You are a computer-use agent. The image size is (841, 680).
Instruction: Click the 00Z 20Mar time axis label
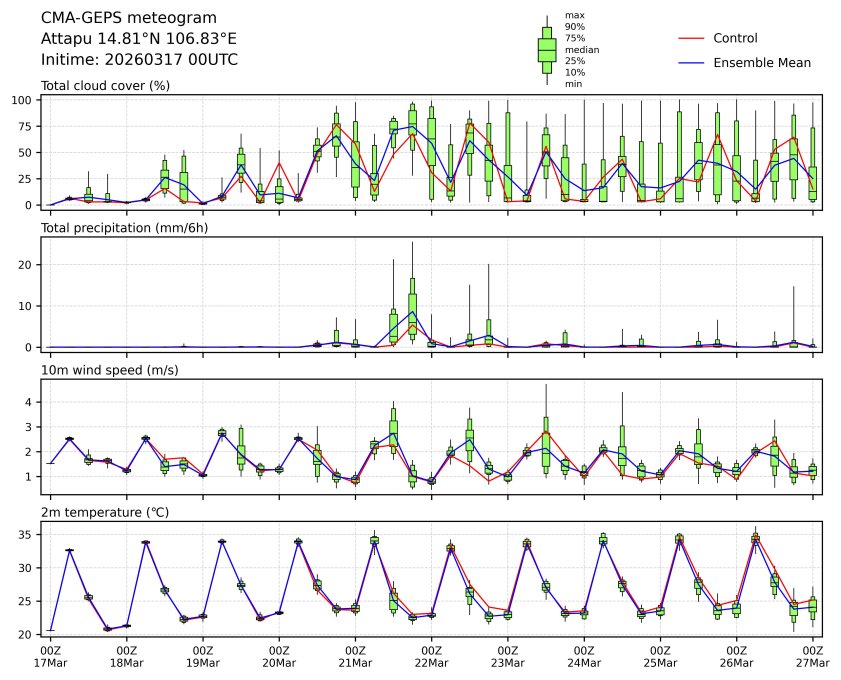(279, 656)
